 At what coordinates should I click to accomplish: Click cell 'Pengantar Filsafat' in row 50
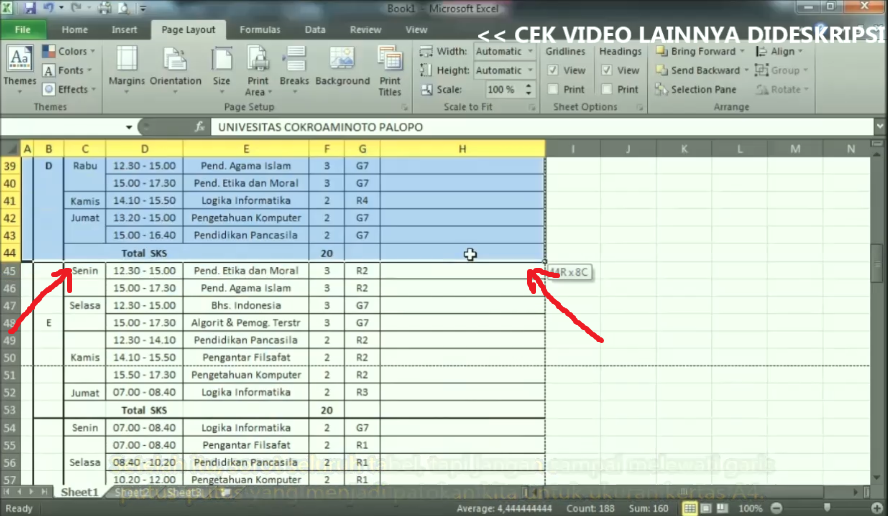(246, 357)
